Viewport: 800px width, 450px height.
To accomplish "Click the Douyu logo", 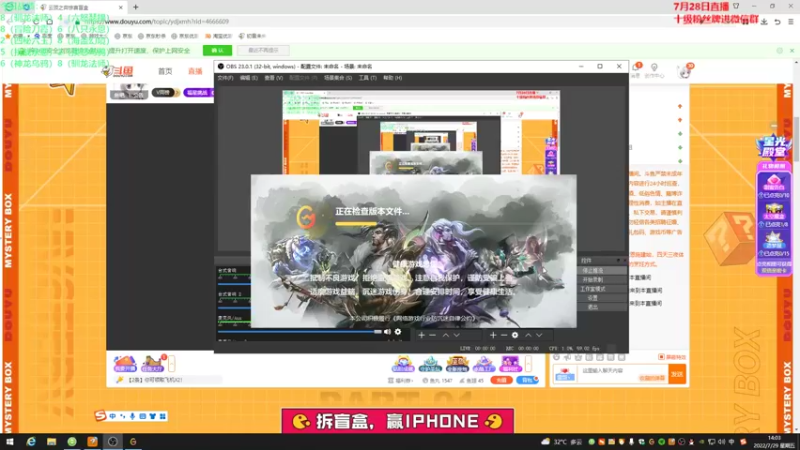I will tap(118, 71).
